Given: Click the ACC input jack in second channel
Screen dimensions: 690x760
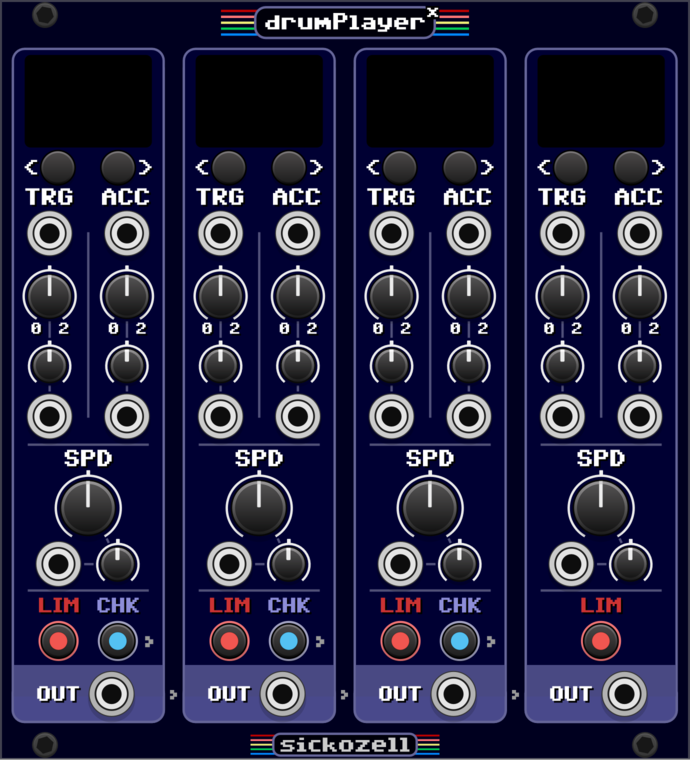Looking at the screenshot, I should pyautogui.click(x=298, y=234).
